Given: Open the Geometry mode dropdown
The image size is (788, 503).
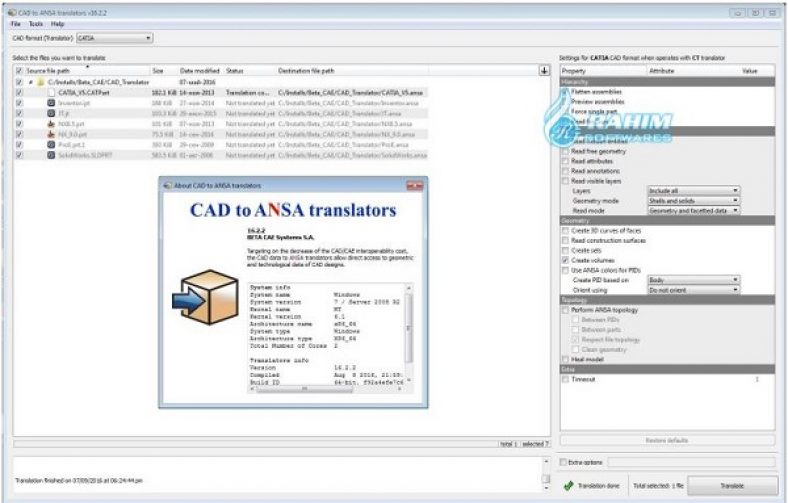Looking at the screenshot, I should coord(693,201).
